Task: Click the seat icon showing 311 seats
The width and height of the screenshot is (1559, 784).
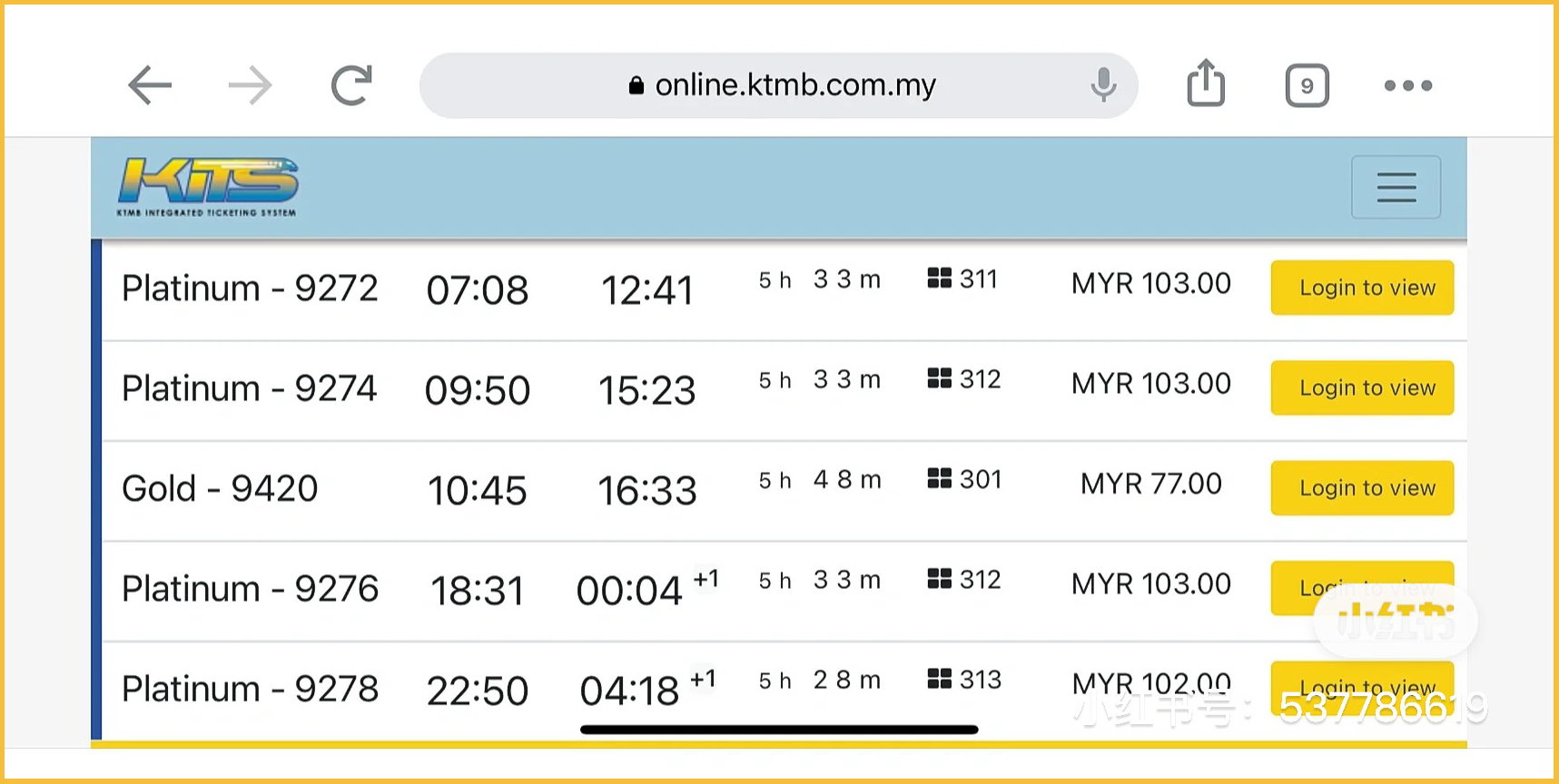Action: click(x=940, y=279)
